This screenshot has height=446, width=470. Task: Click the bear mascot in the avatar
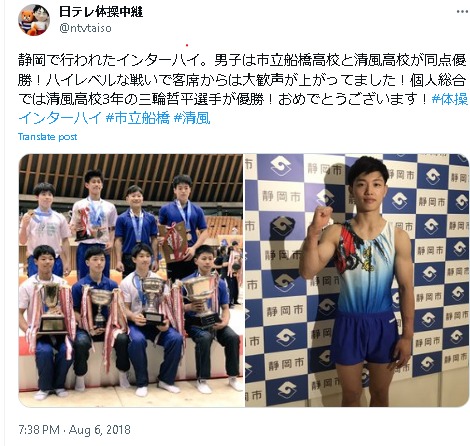[x=29, y=21]
